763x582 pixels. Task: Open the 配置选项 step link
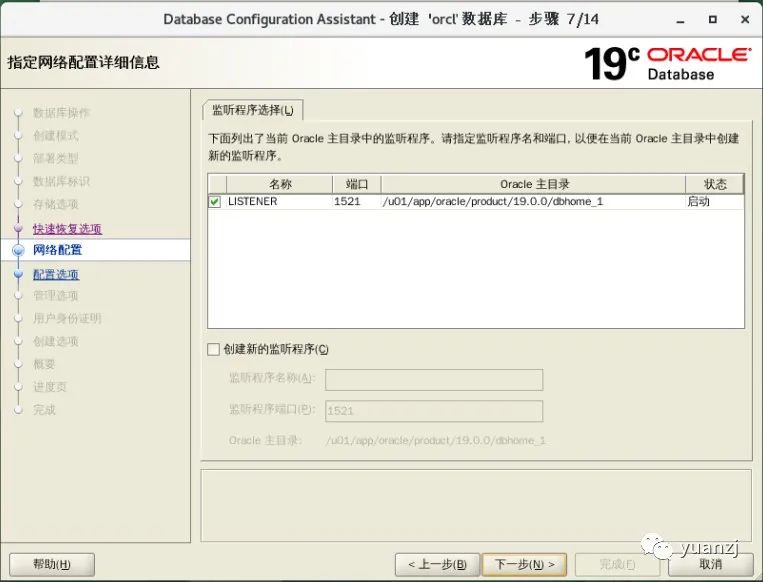click(x=56, y=274)
